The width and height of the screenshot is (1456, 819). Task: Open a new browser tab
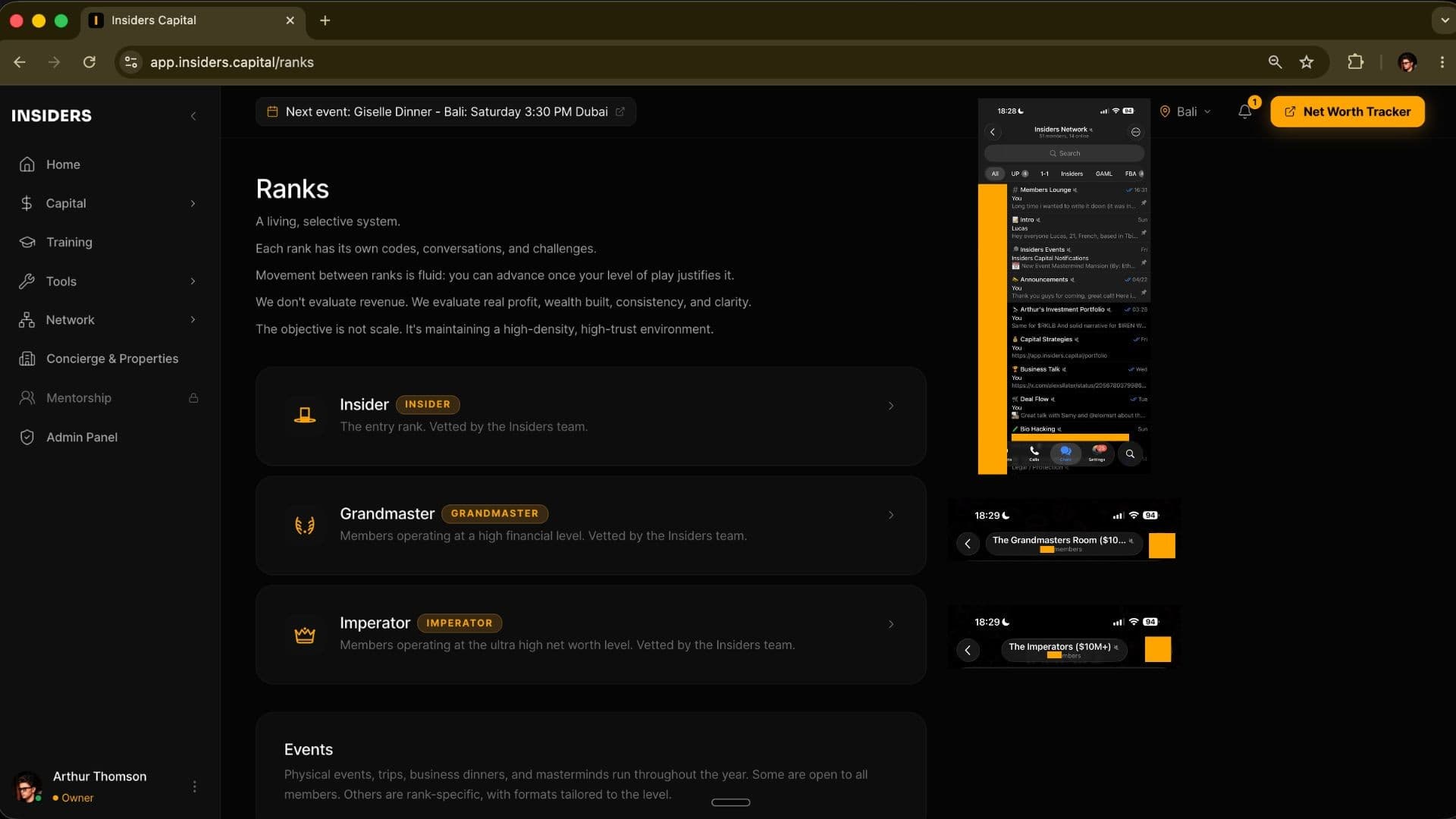coord(325,20)
